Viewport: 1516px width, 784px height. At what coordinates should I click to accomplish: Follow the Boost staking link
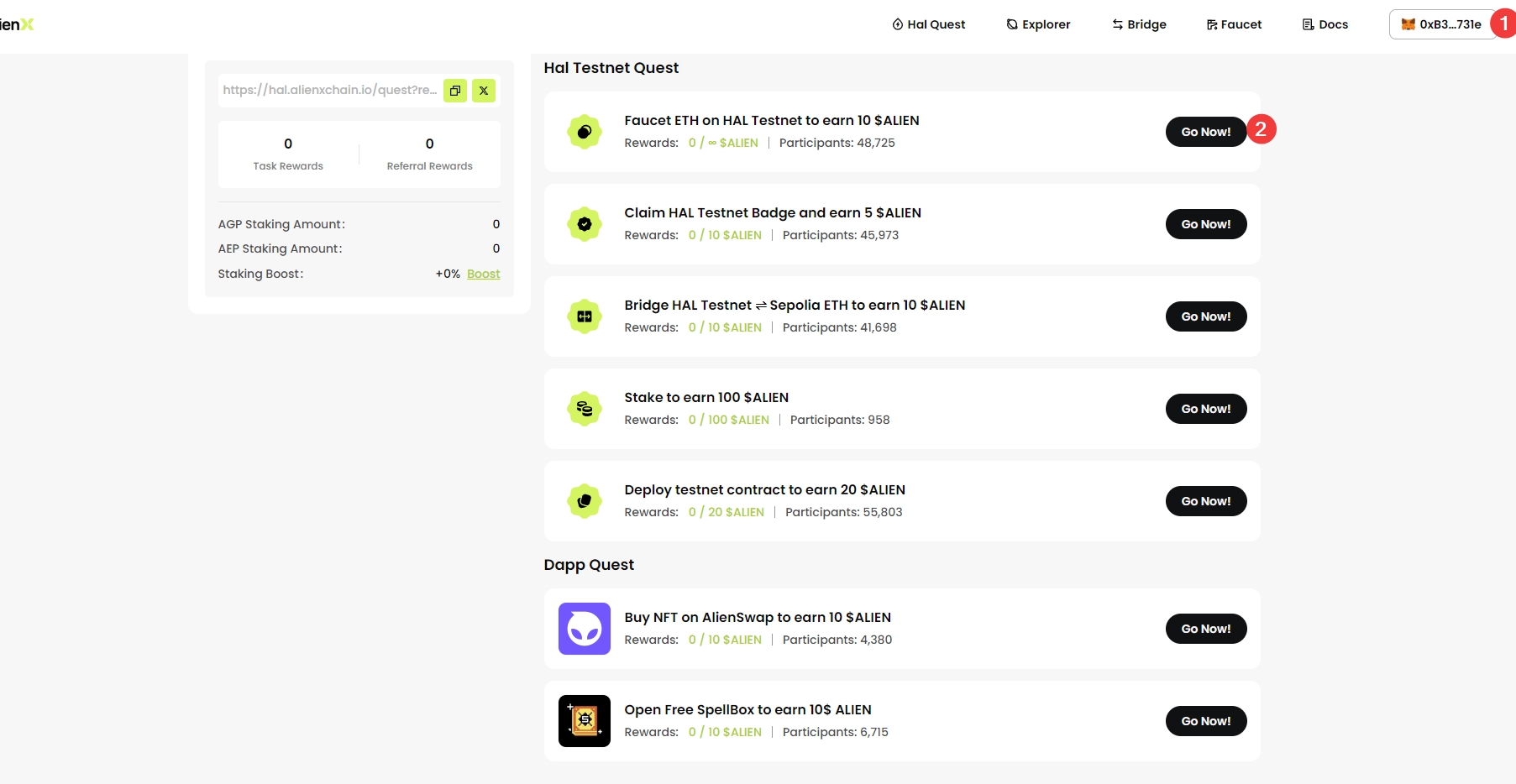point(483,274)
